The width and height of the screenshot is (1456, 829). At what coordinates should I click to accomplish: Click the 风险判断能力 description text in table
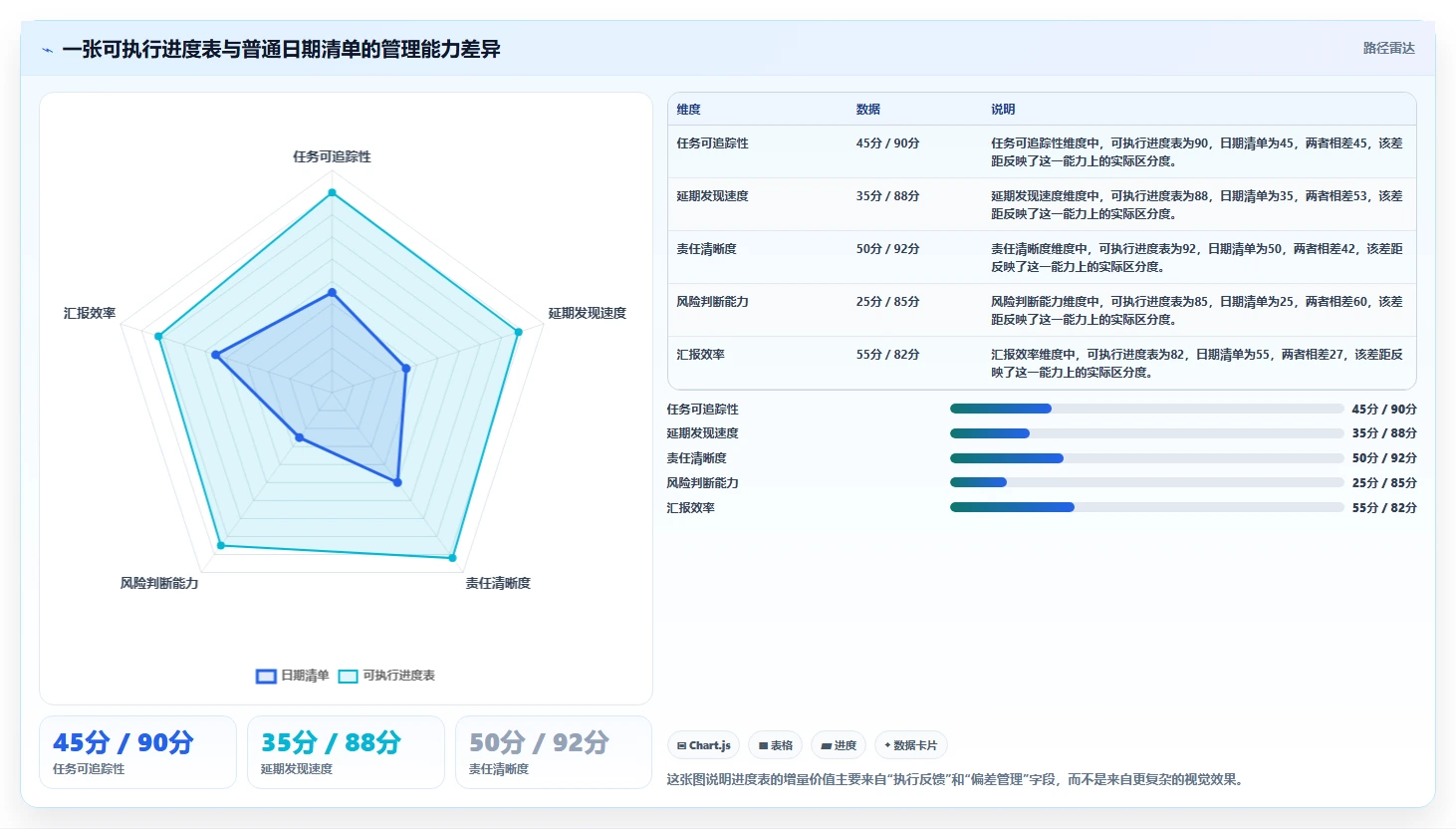pos(1196,311)
